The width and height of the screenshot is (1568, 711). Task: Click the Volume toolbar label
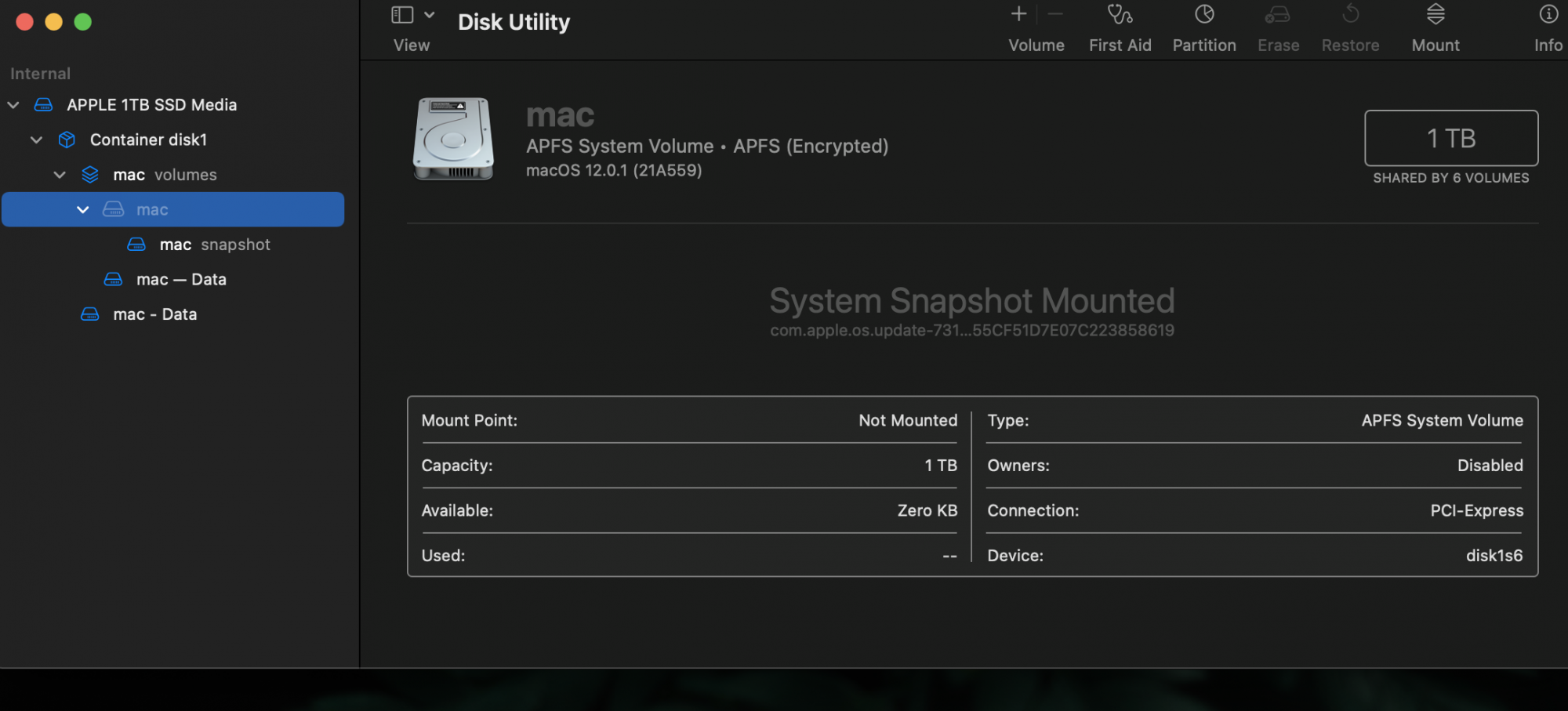[x=1036, y=45]
